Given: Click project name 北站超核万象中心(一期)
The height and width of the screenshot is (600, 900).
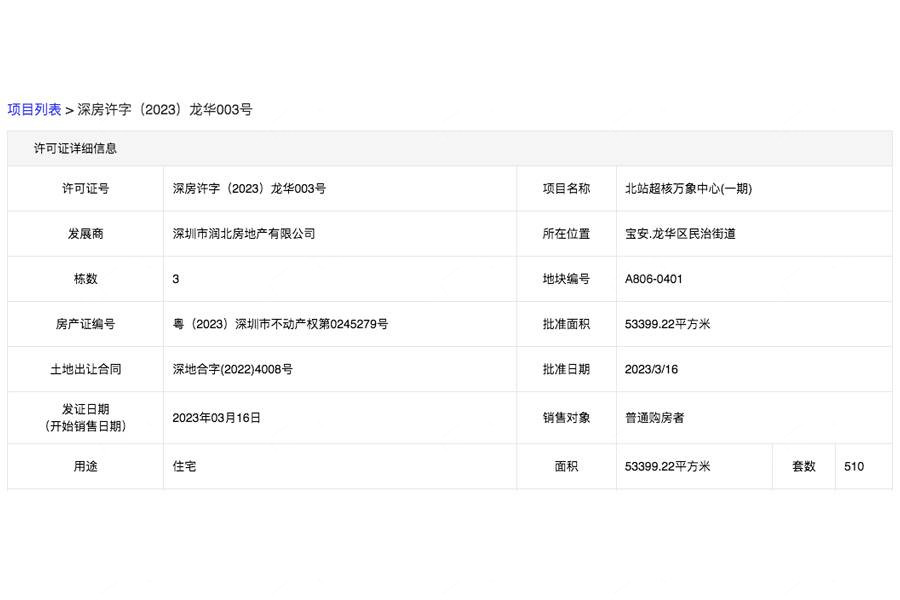Looking at the screenshot, I should click(x=688, y=188).
